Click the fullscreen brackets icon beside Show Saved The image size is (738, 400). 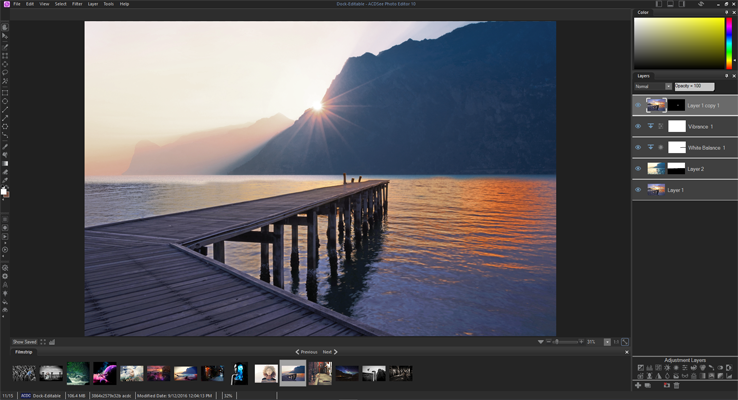point(43,342)
